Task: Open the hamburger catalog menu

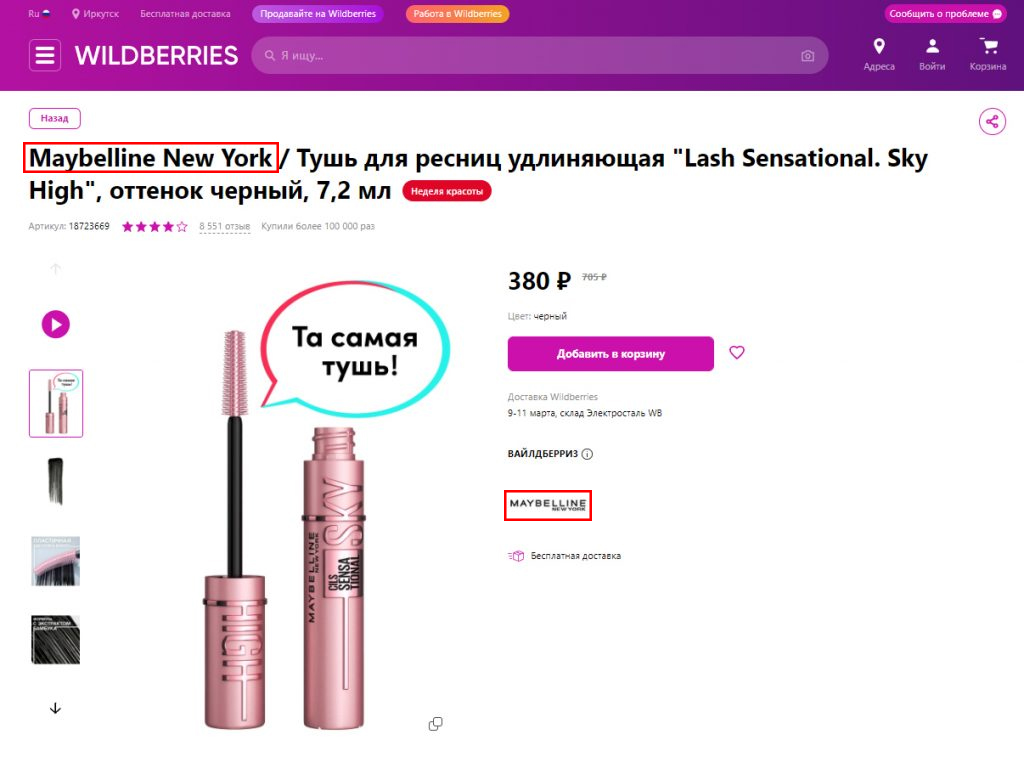Action: pos(44,55)
